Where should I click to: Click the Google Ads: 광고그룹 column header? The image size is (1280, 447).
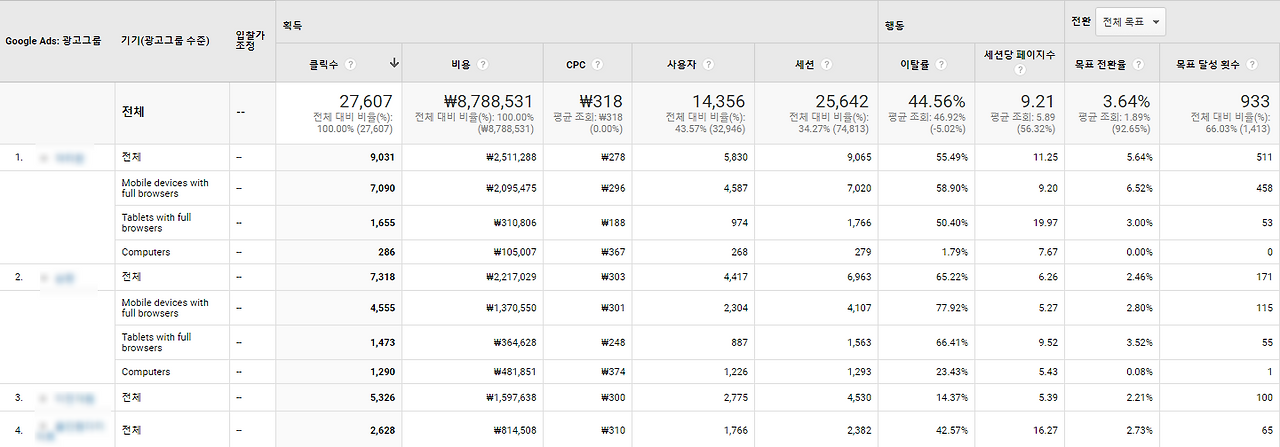point(53,41)
